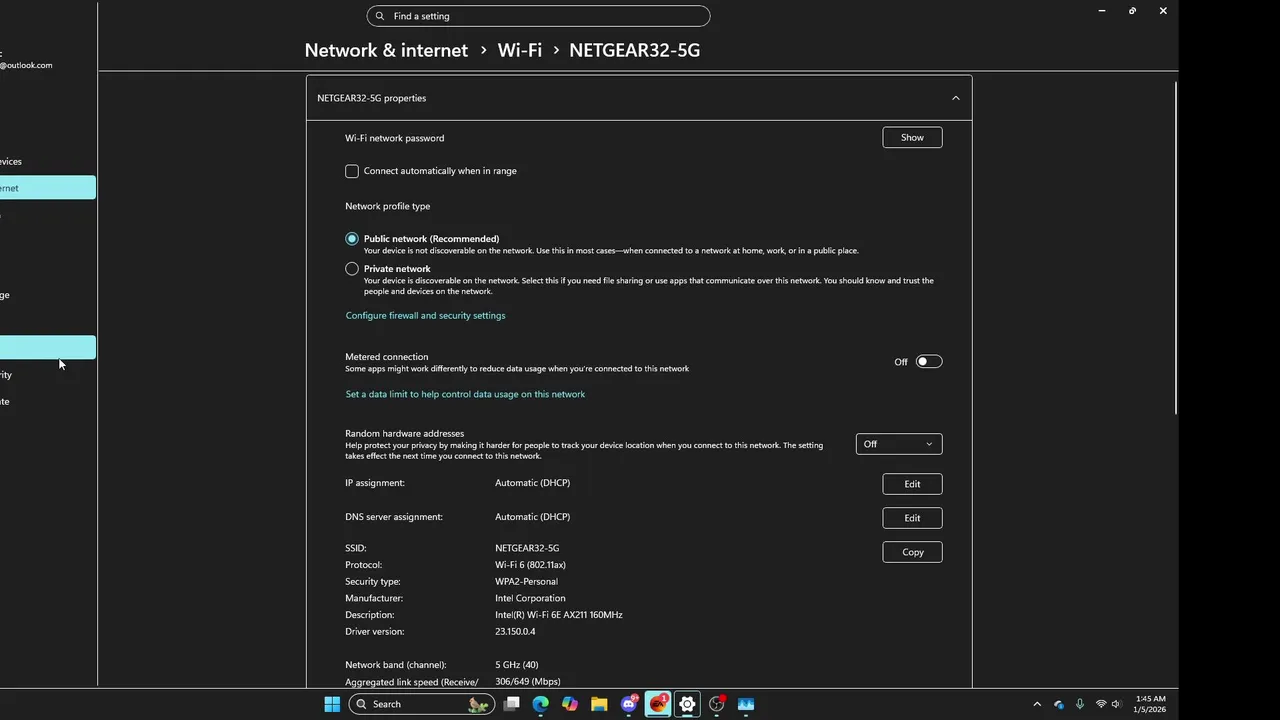Show hidden icons in the system tray

pos(1037,704)
